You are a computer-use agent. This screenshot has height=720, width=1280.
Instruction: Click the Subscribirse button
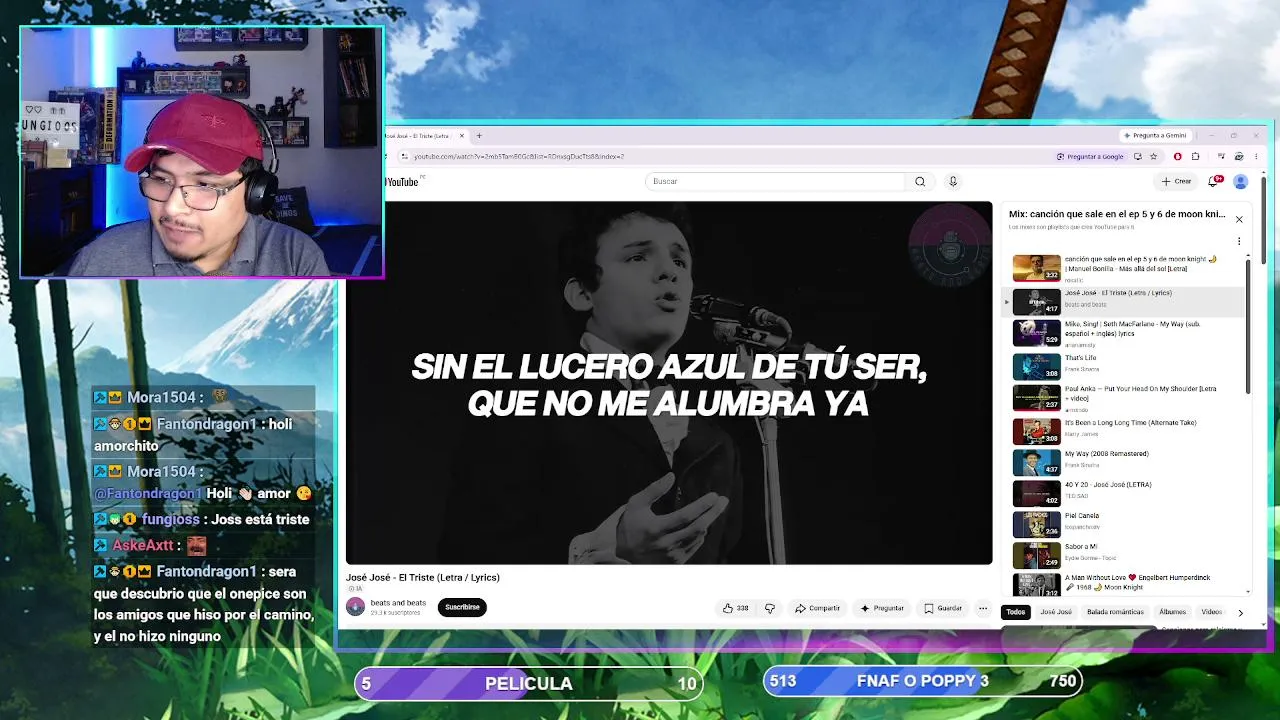[462, 607]
